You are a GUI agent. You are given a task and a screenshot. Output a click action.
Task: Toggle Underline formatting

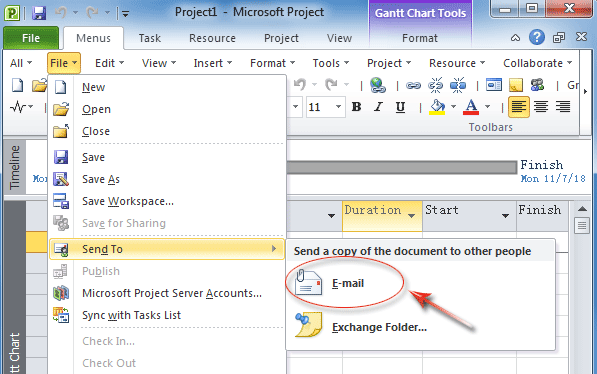400,107
